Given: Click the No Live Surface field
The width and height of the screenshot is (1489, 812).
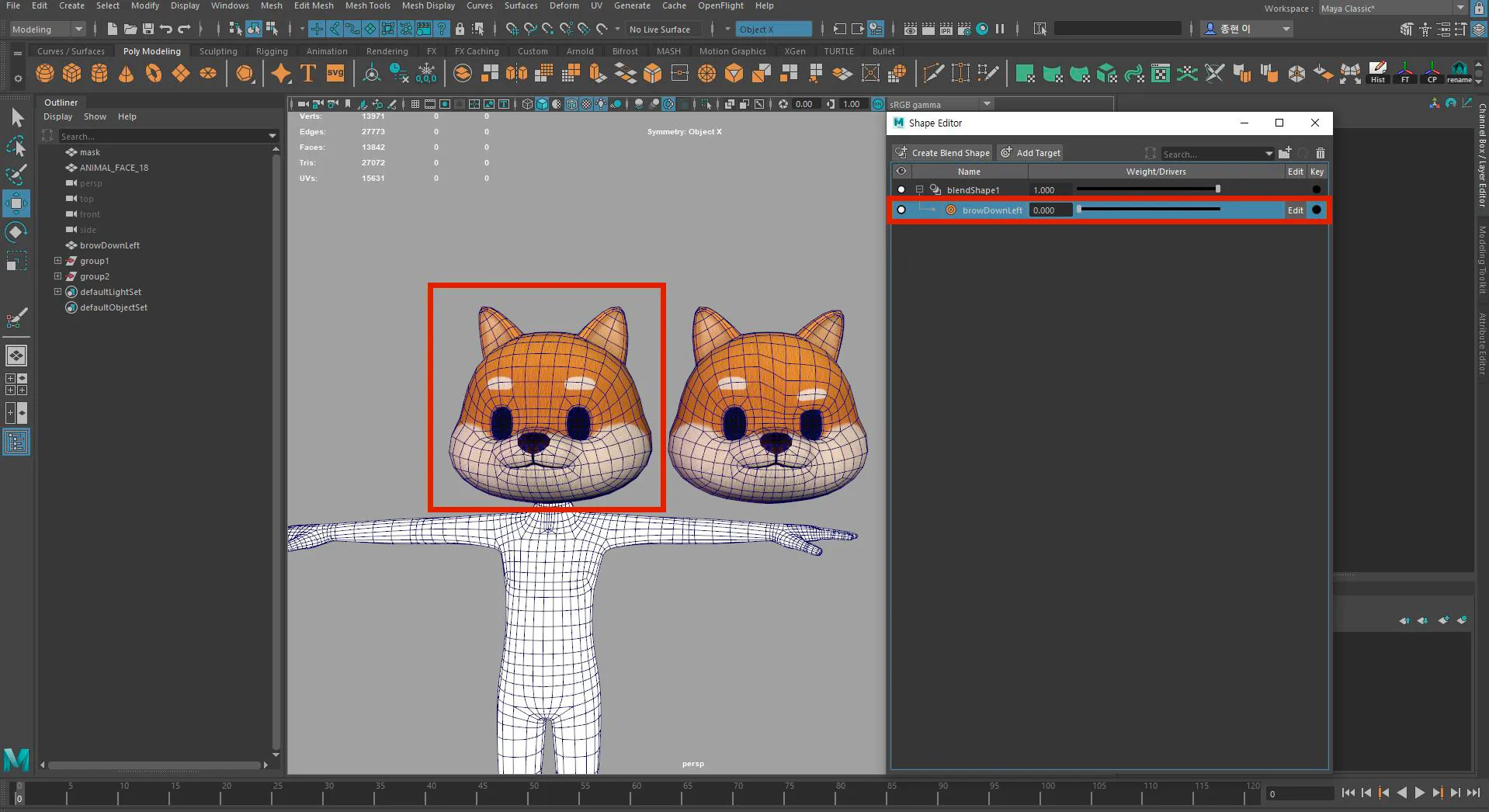Looking at the screenshot, I should [x=663, y=29].
